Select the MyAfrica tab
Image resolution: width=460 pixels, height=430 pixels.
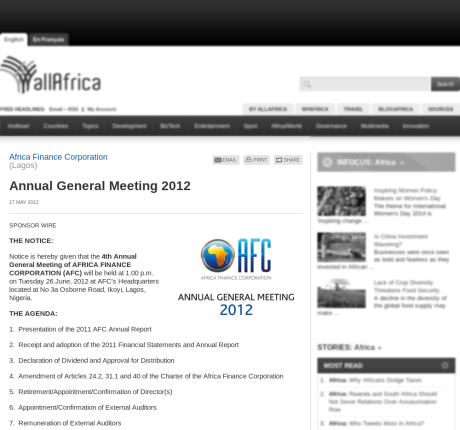click(315, 109)
